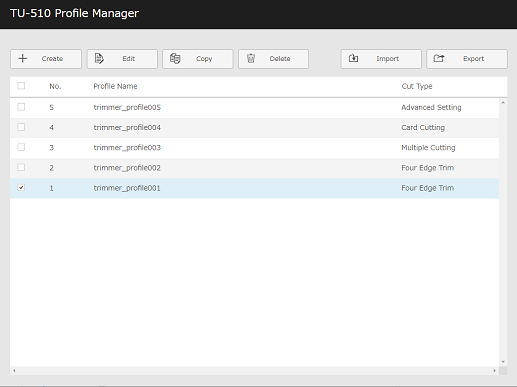The height and width of the screenshot is (387, 517).
Task: Click the Cut Type column header
Action: point(417,86)
